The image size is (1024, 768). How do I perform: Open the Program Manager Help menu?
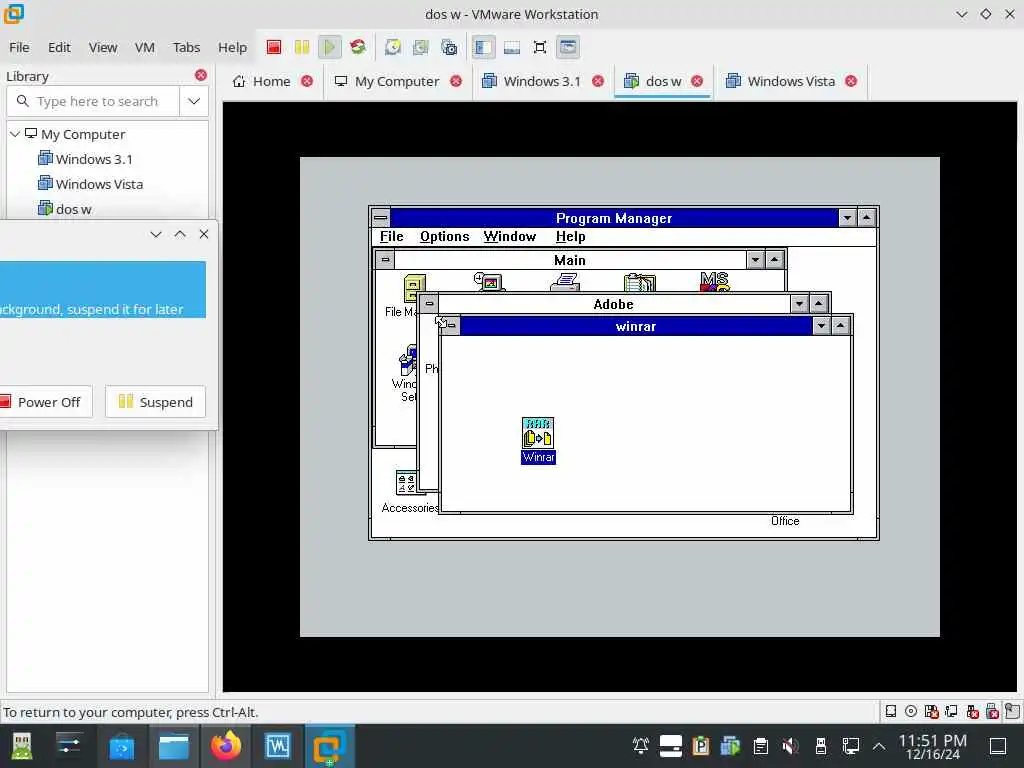point(570,236)
